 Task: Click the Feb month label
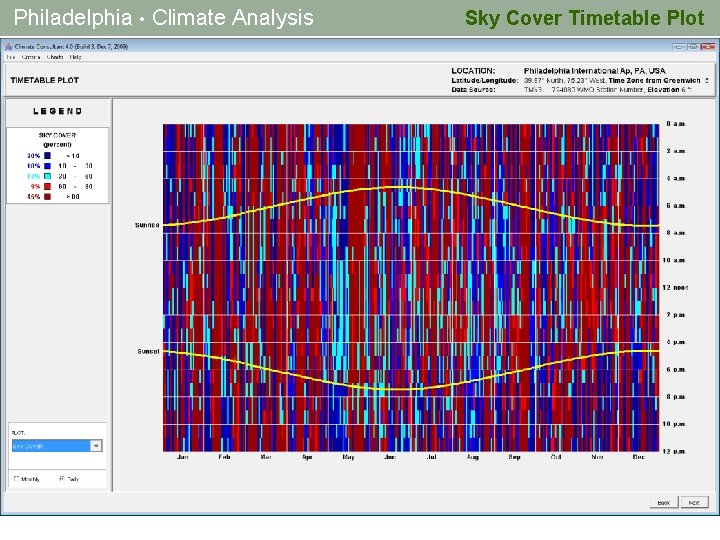tap(224, 457)
